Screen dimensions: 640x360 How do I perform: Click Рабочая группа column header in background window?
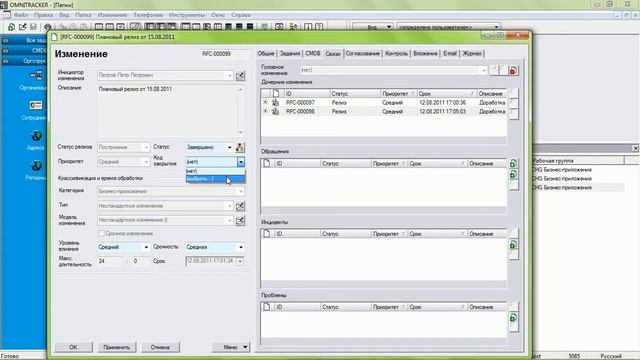[x=578, y=161]
